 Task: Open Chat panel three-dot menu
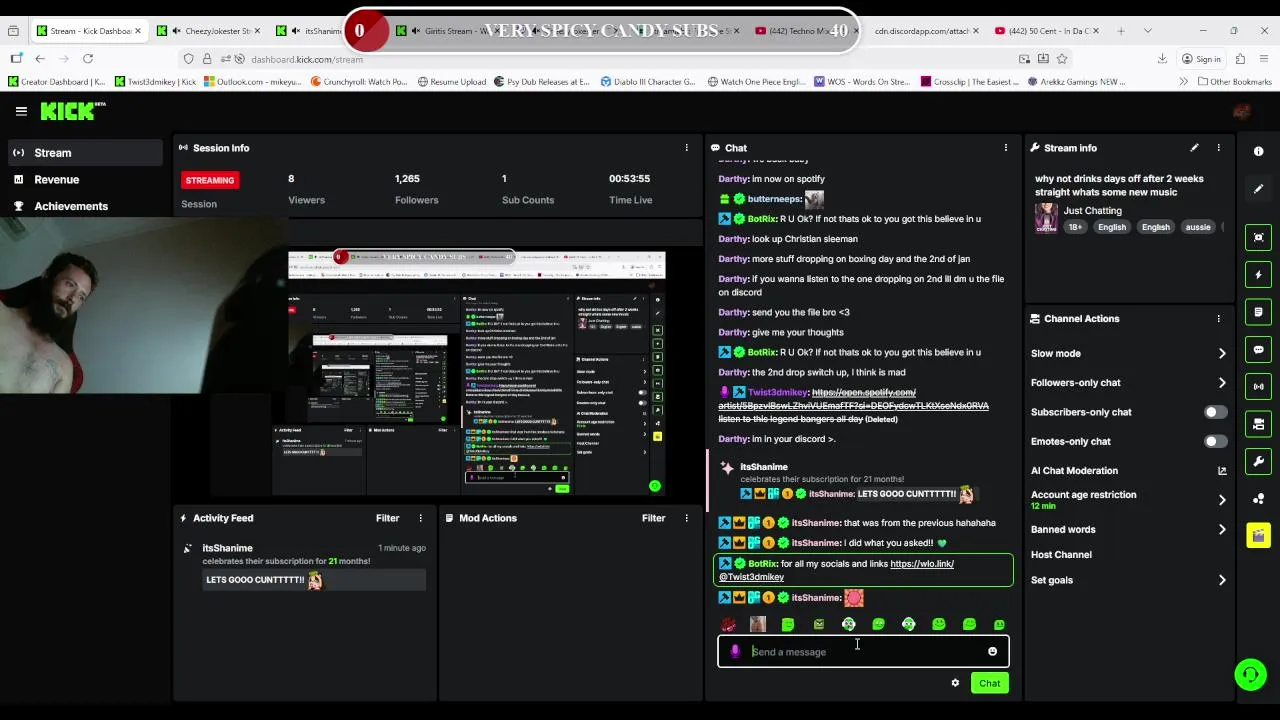pos(1005,148)
